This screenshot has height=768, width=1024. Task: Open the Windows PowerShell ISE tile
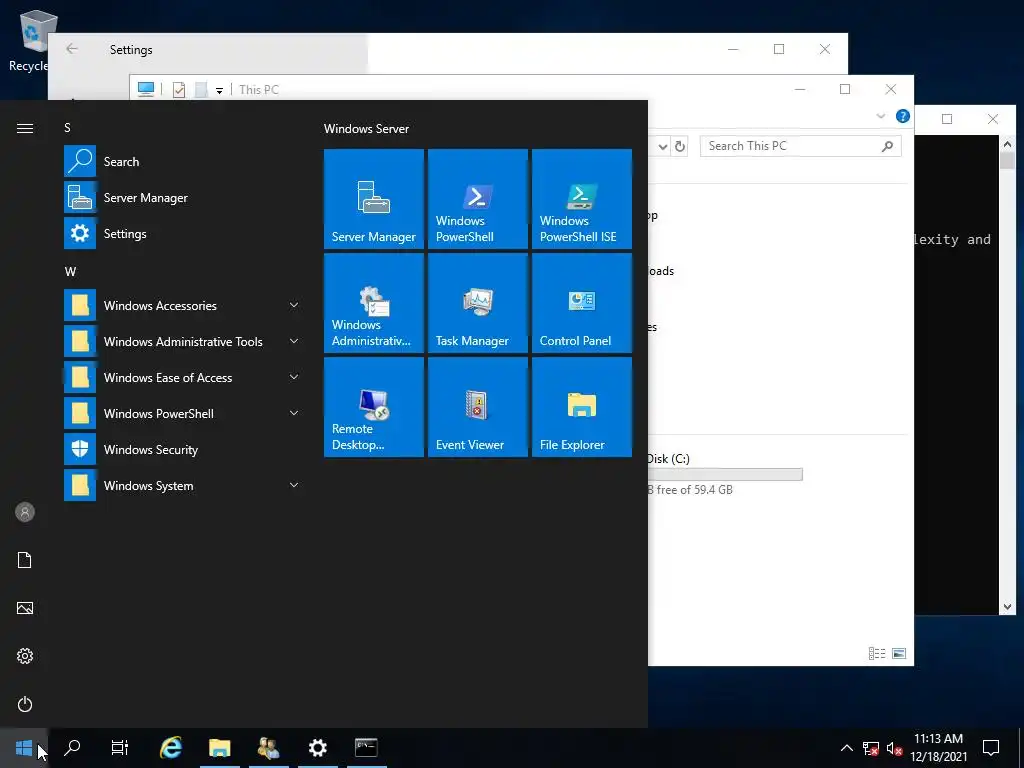(x=581, y=199)
